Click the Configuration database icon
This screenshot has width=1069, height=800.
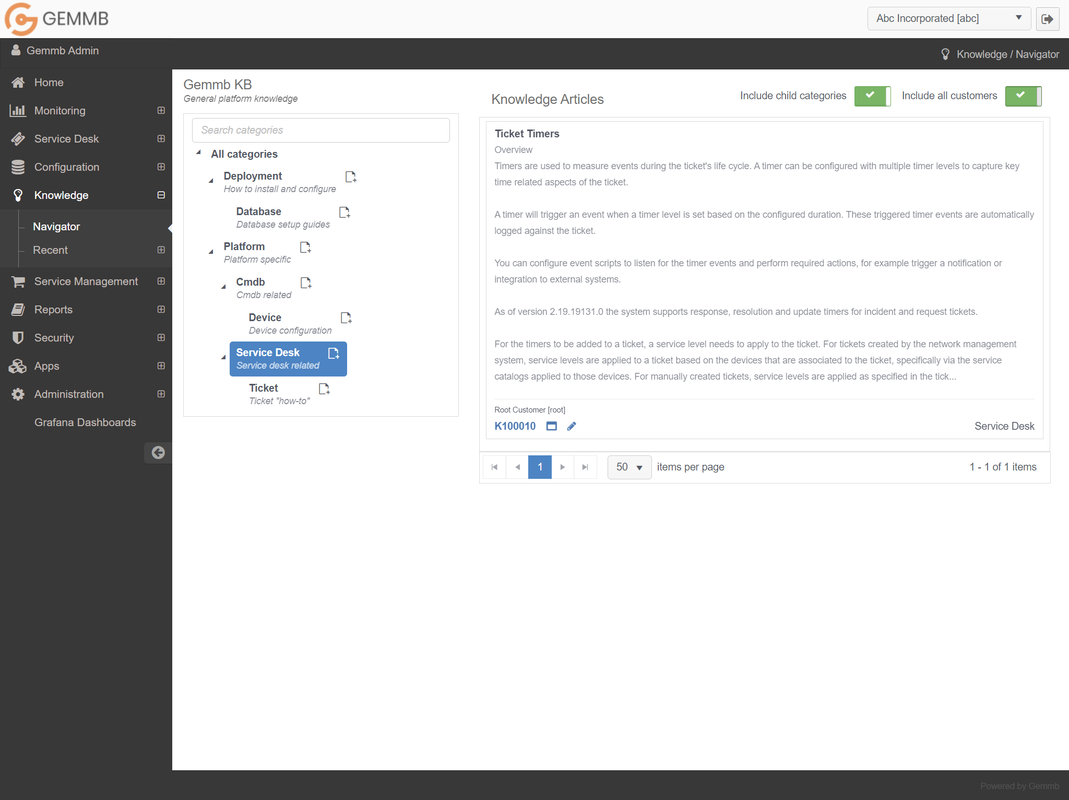18,167
